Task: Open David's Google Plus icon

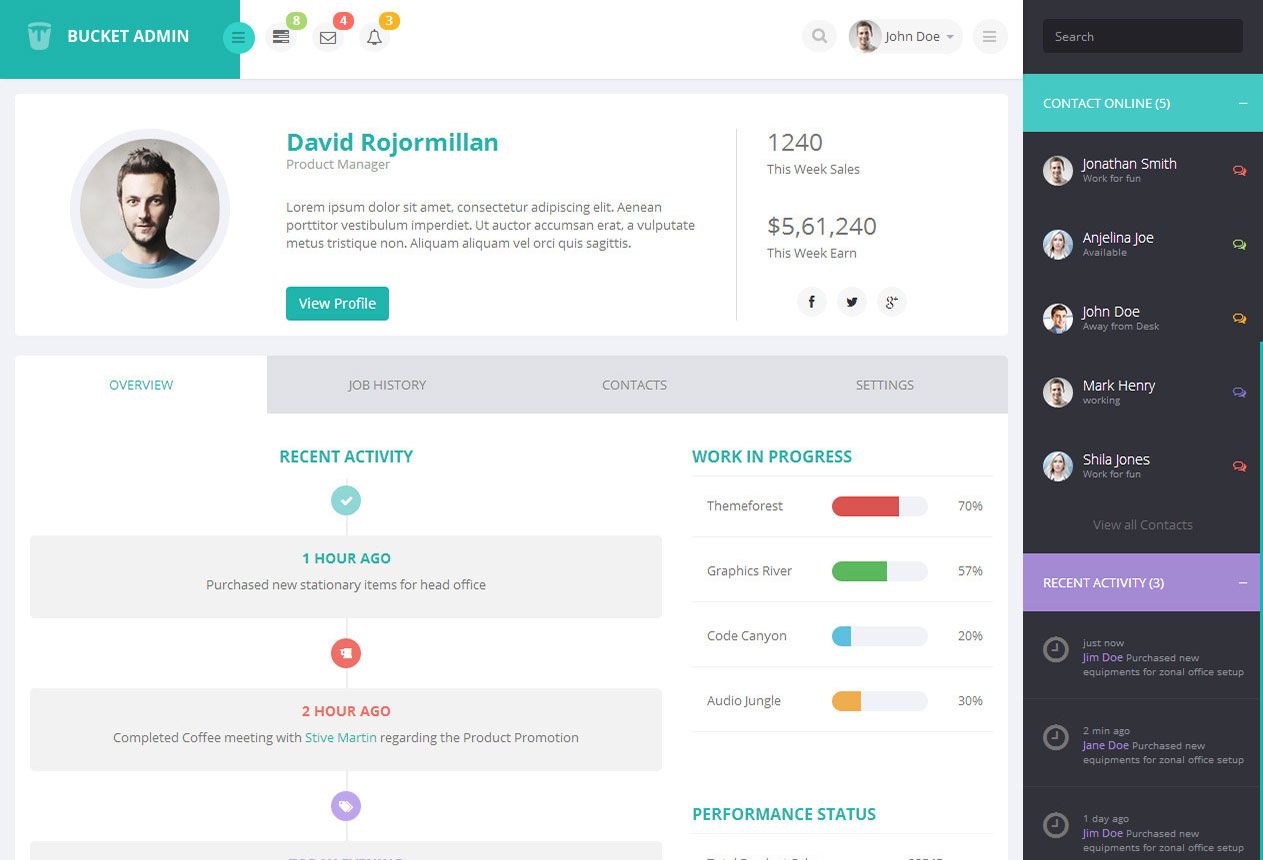Action: point(891,302)
